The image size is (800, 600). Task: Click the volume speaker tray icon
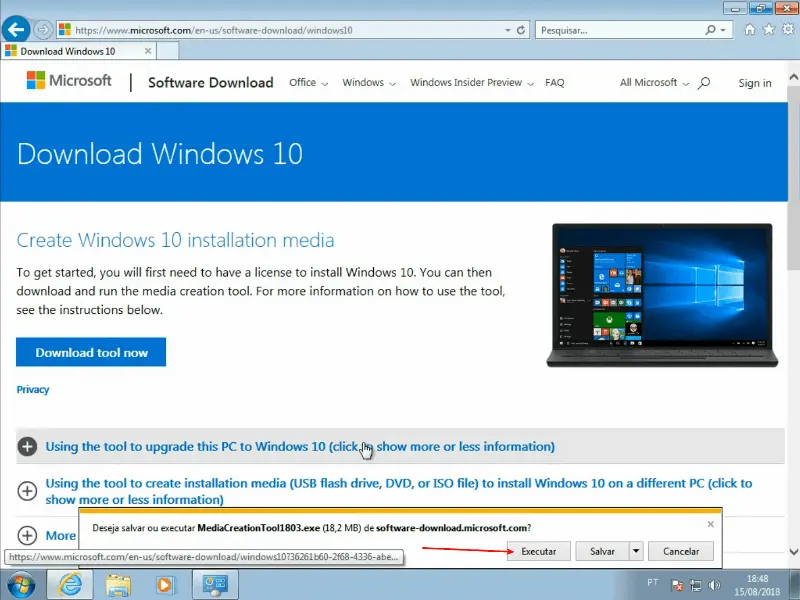(714, 585)
